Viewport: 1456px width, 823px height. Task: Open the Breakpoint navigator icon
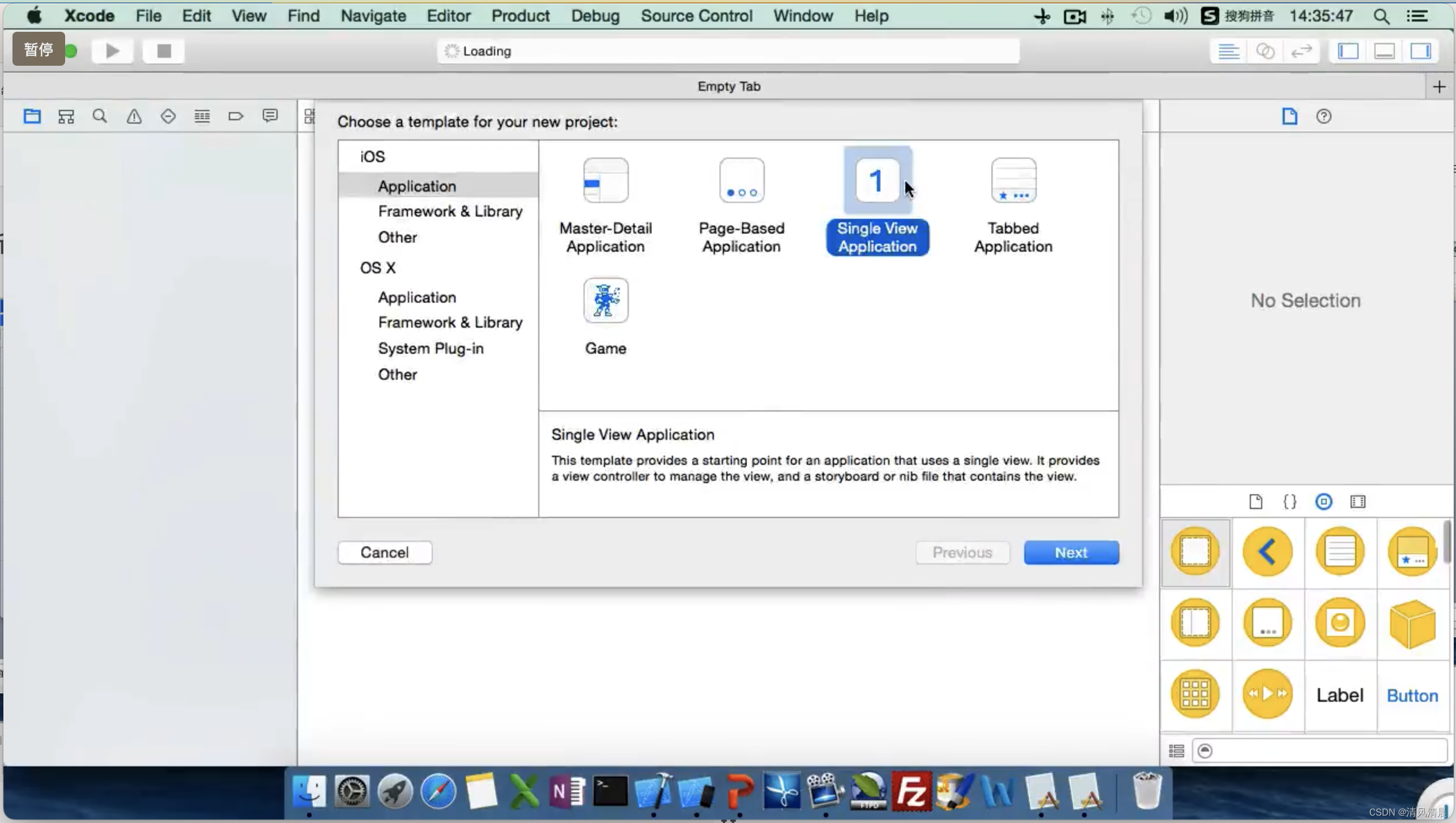click(236, 116)
